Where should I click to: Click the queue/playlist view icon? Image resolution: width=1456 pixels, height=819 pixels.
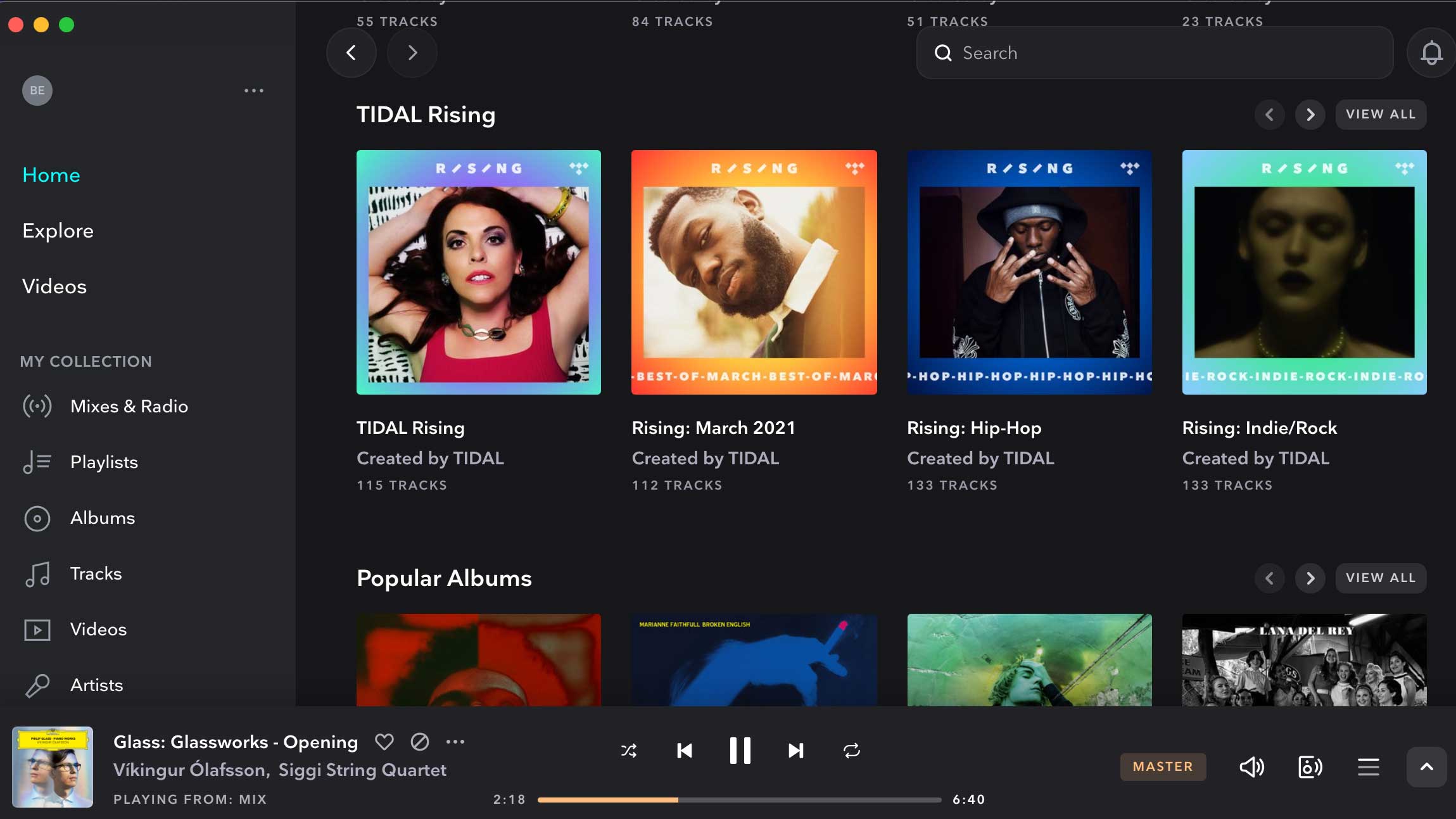(1369, 766)
